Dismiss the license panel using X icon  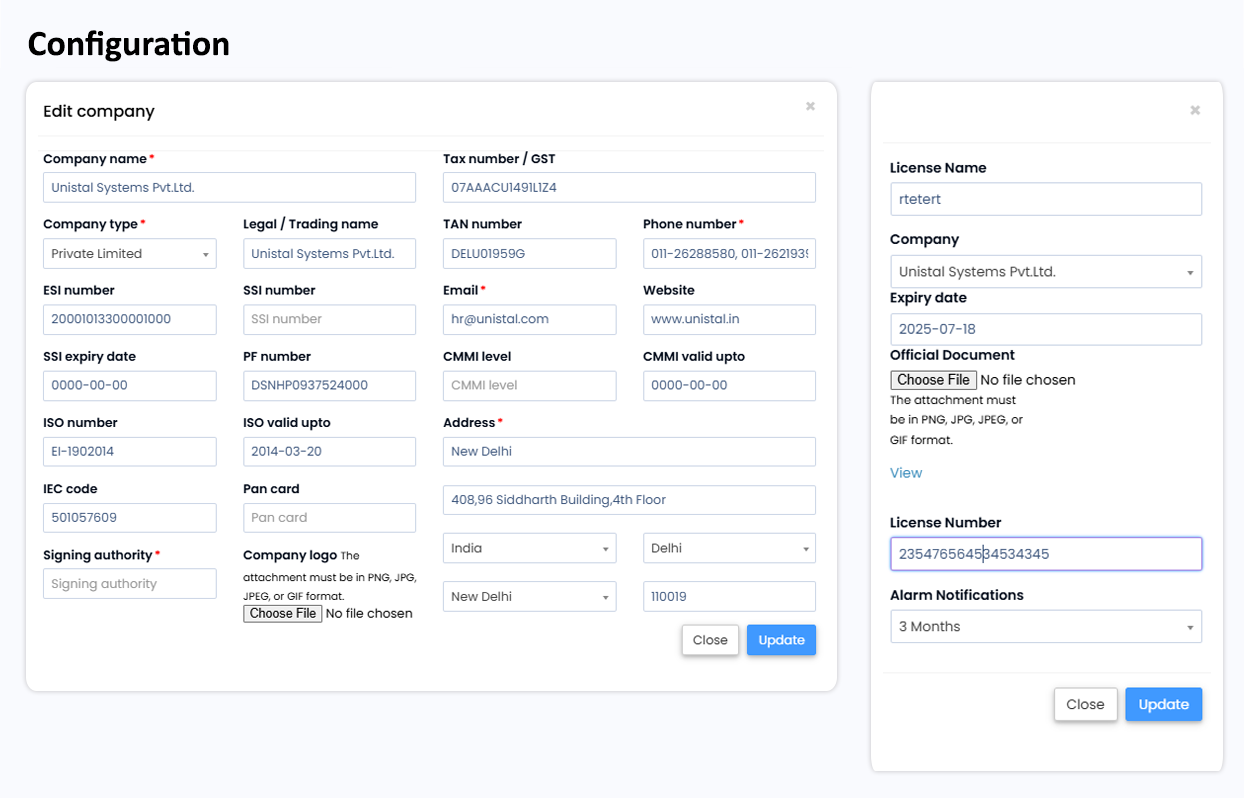pyautogui.click(x=1194, y=111)
